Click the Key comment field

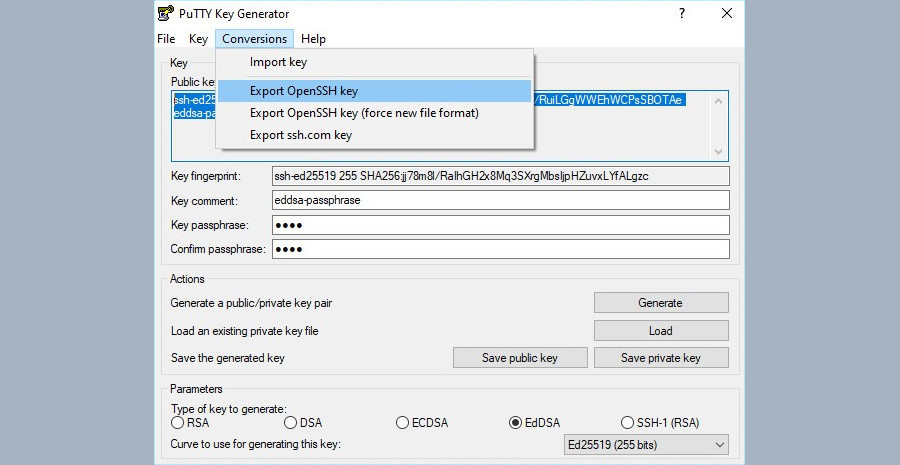[x=501, y=200]
